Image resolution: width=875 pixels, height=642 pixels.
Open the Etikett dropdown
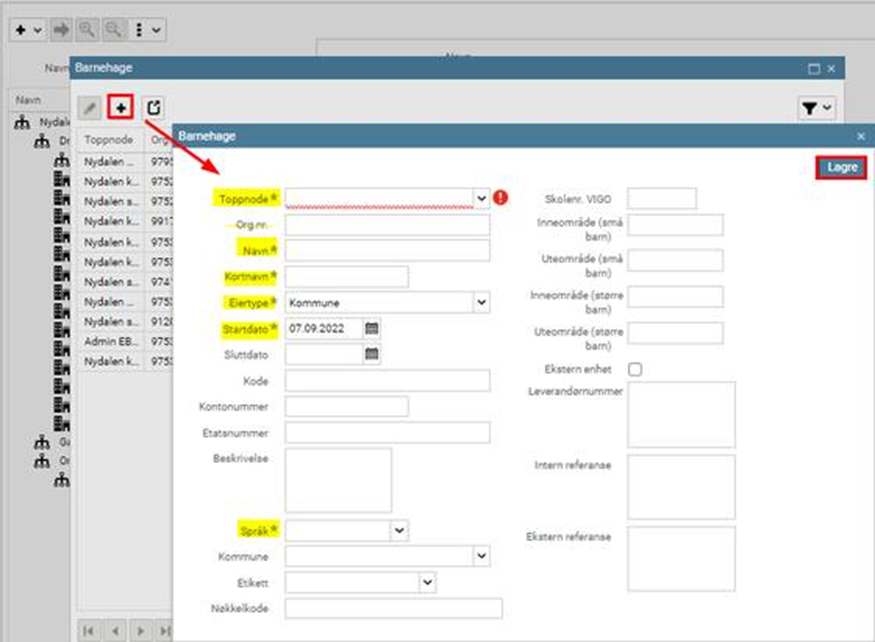pos(427,582)
